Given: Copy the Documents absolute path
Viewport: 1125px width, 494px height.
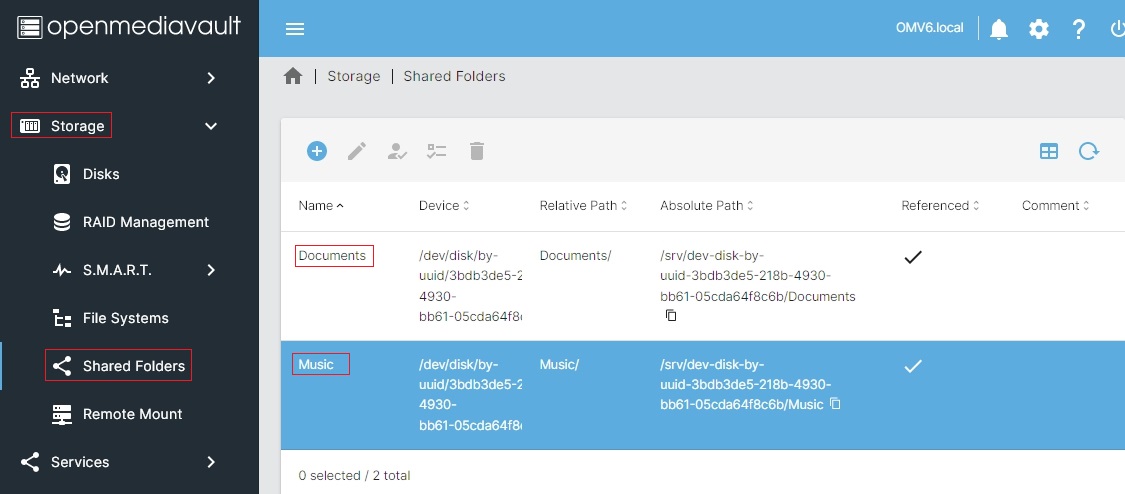Looking at the screenshot, I should click(671, 315).
